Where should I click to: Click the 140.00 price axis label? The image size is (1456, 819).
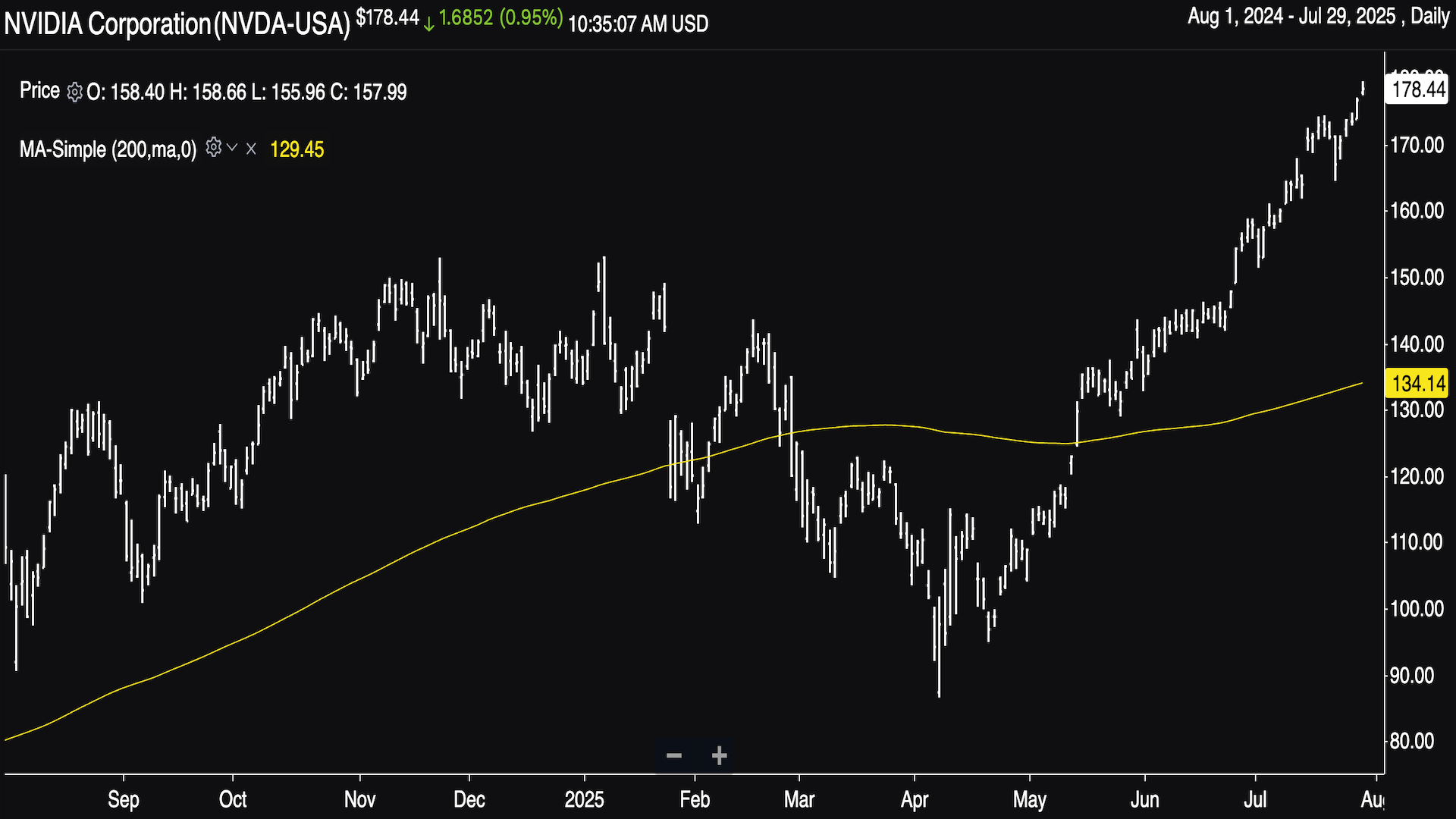[x=1417, y=344]
